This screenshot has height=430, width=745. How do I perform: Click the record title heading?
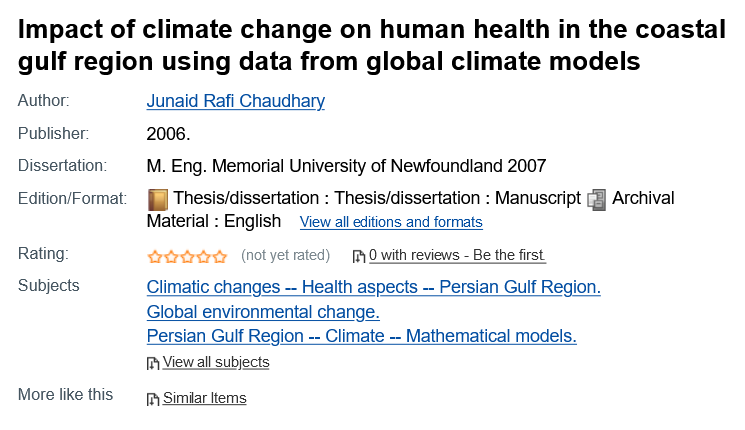[x=372, y=45]
